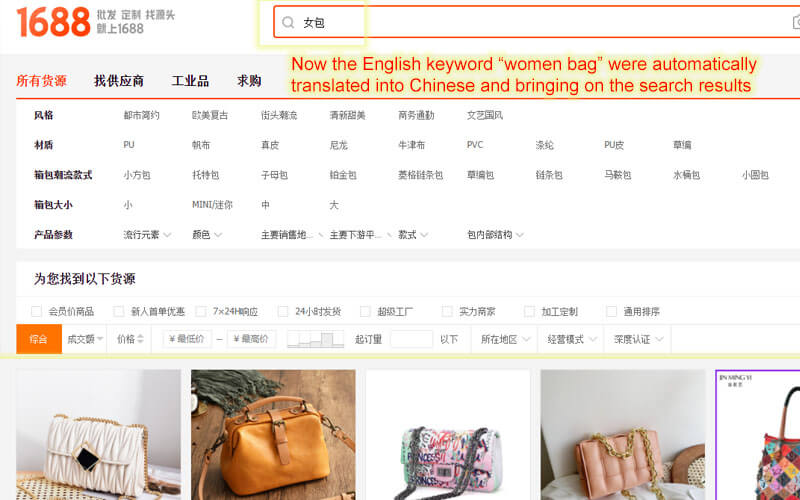This screenshot has height=500, width=800.
Task: Filter by 真皮 material
Action: (270, 145)
